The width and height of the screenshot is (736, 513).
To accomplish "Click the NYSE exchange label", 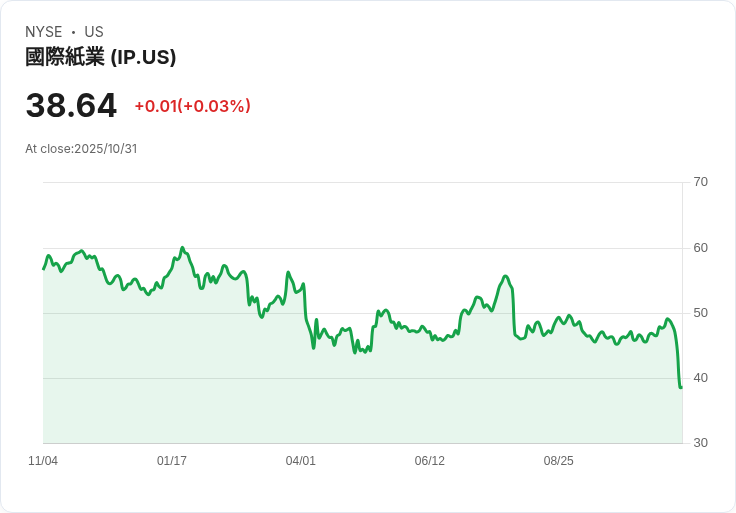I will 44,32.
